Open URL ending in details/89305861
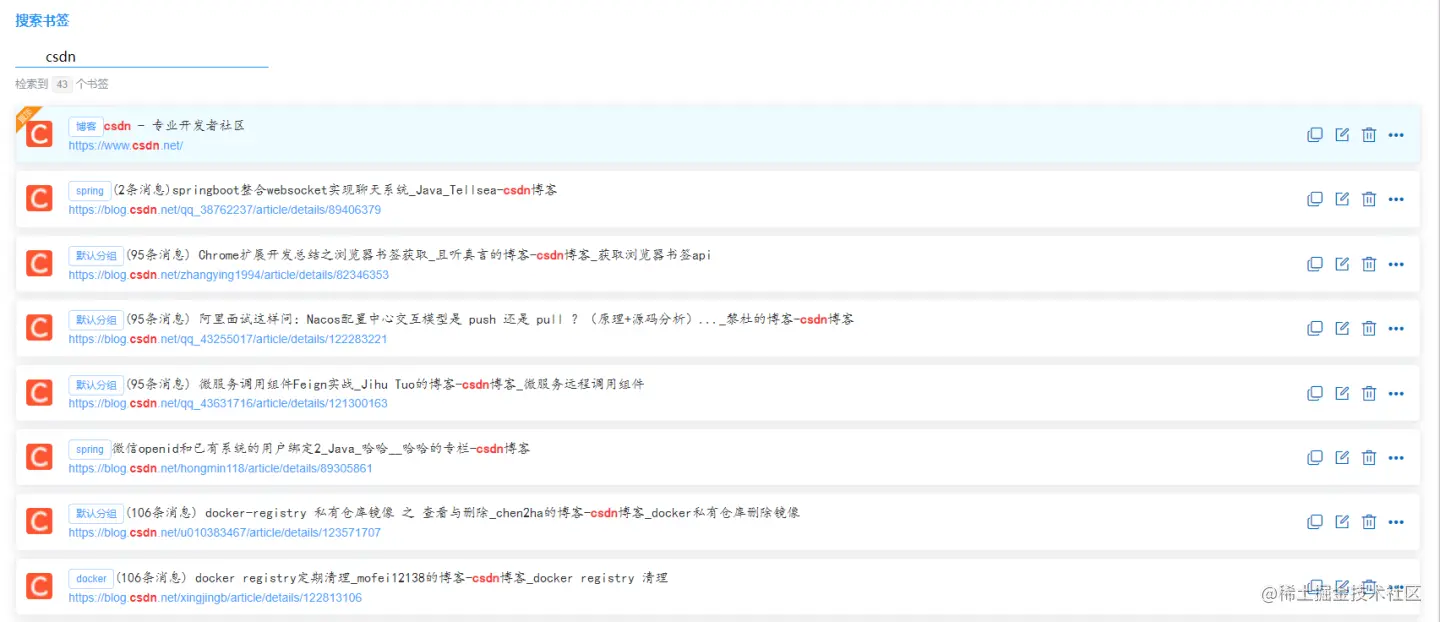The height and width of the screenshot is (622, 1440). click(221, 468)
